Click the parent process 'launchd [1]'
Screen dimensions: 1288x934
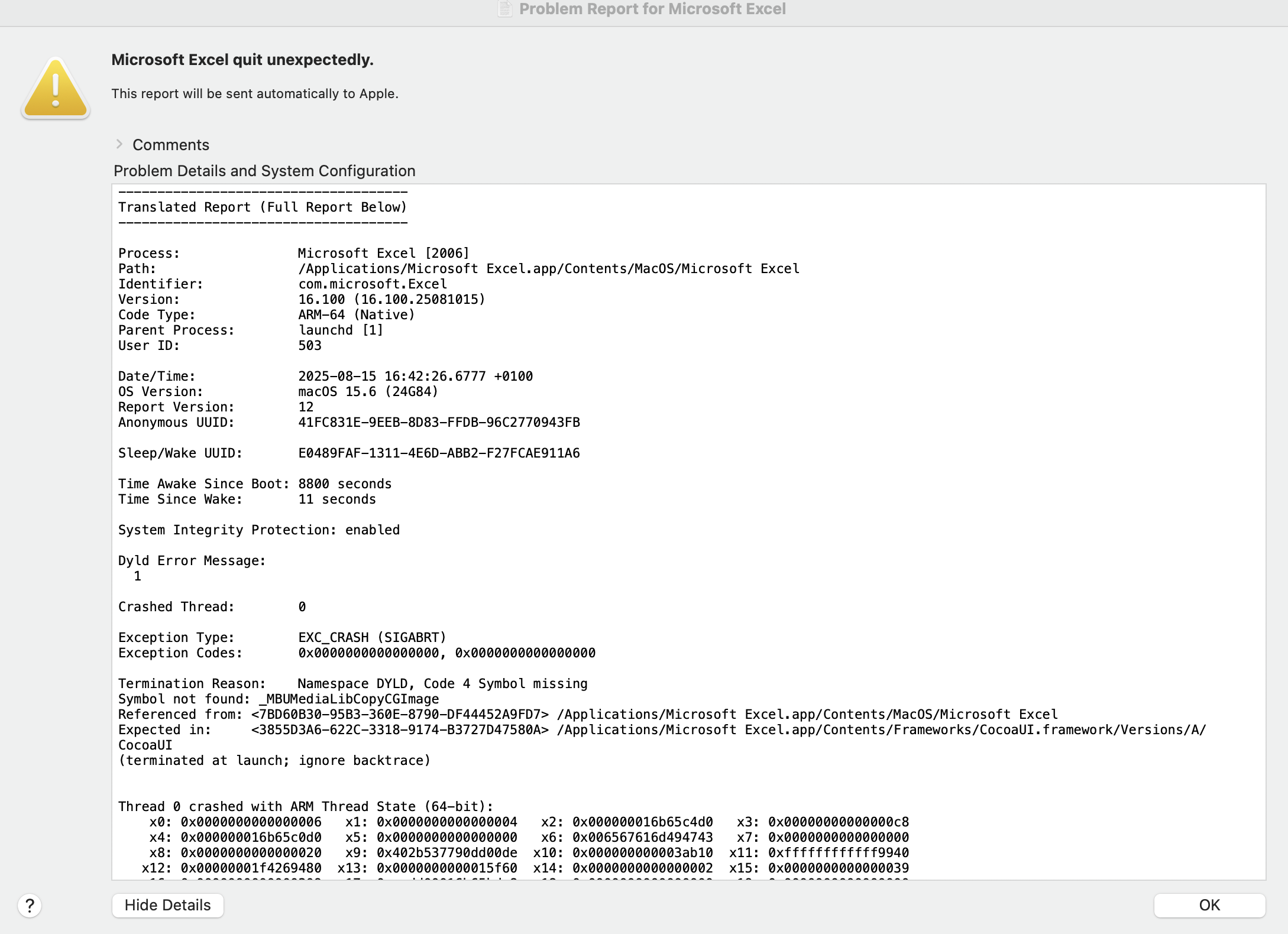tap(341, 330)
